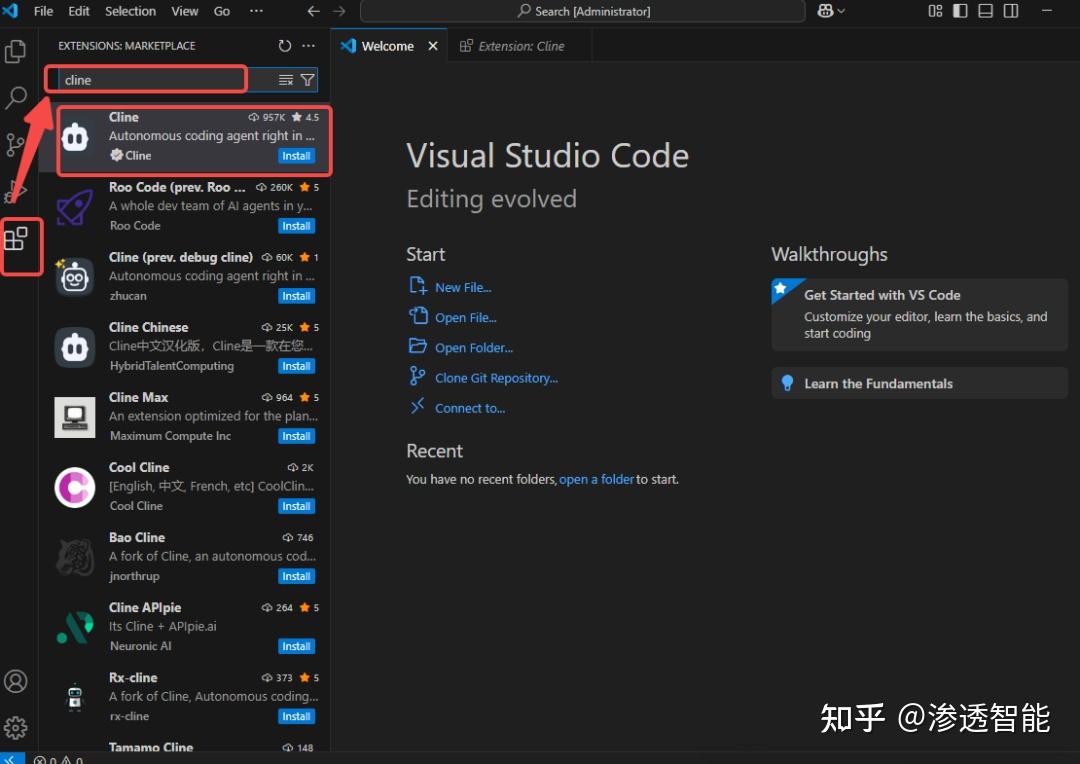
Task: Open the Explorer view in activity bar
Action: [15, 52]
